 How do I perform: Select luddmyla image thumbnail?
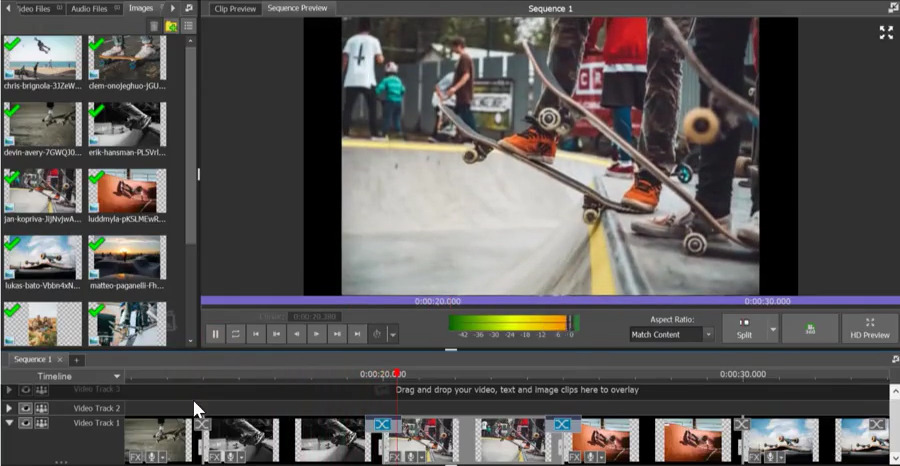(x=127, y=191)
